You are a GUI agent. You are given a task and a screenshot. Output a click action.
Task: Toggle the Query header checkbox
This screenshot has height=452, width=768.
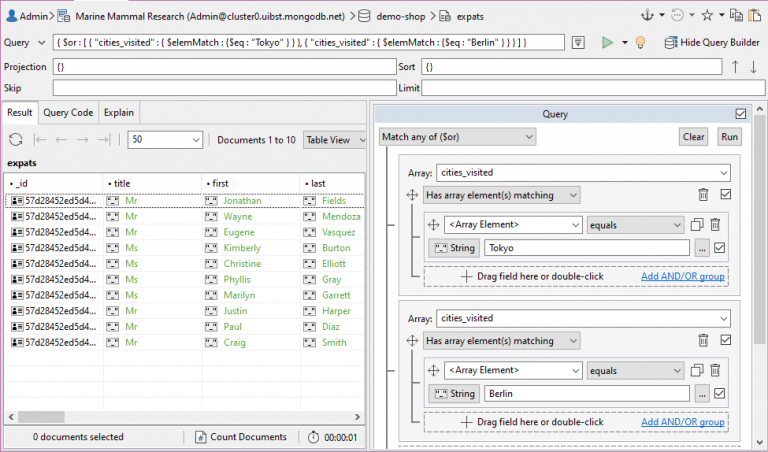click(x=740, y=114)
